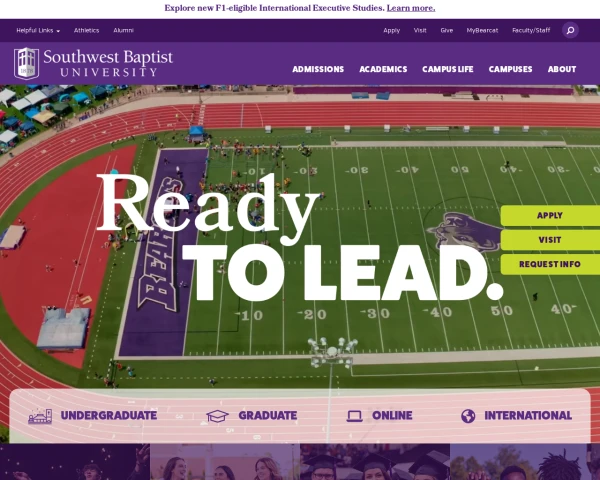Open the Campuses menu
The width and height of the screenshot is (600, 480).
click(510, 69)
